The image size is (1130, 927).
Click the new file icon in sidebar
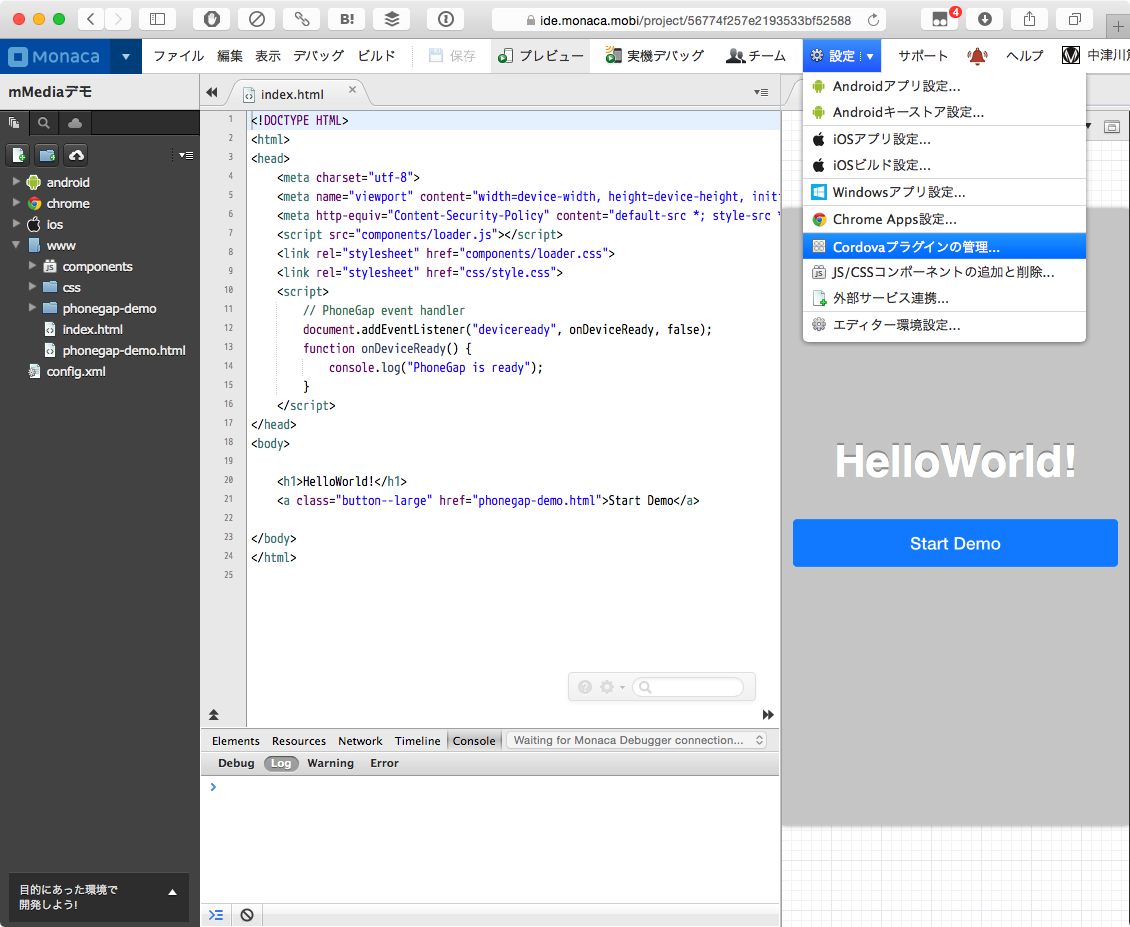tap(18, 155)
